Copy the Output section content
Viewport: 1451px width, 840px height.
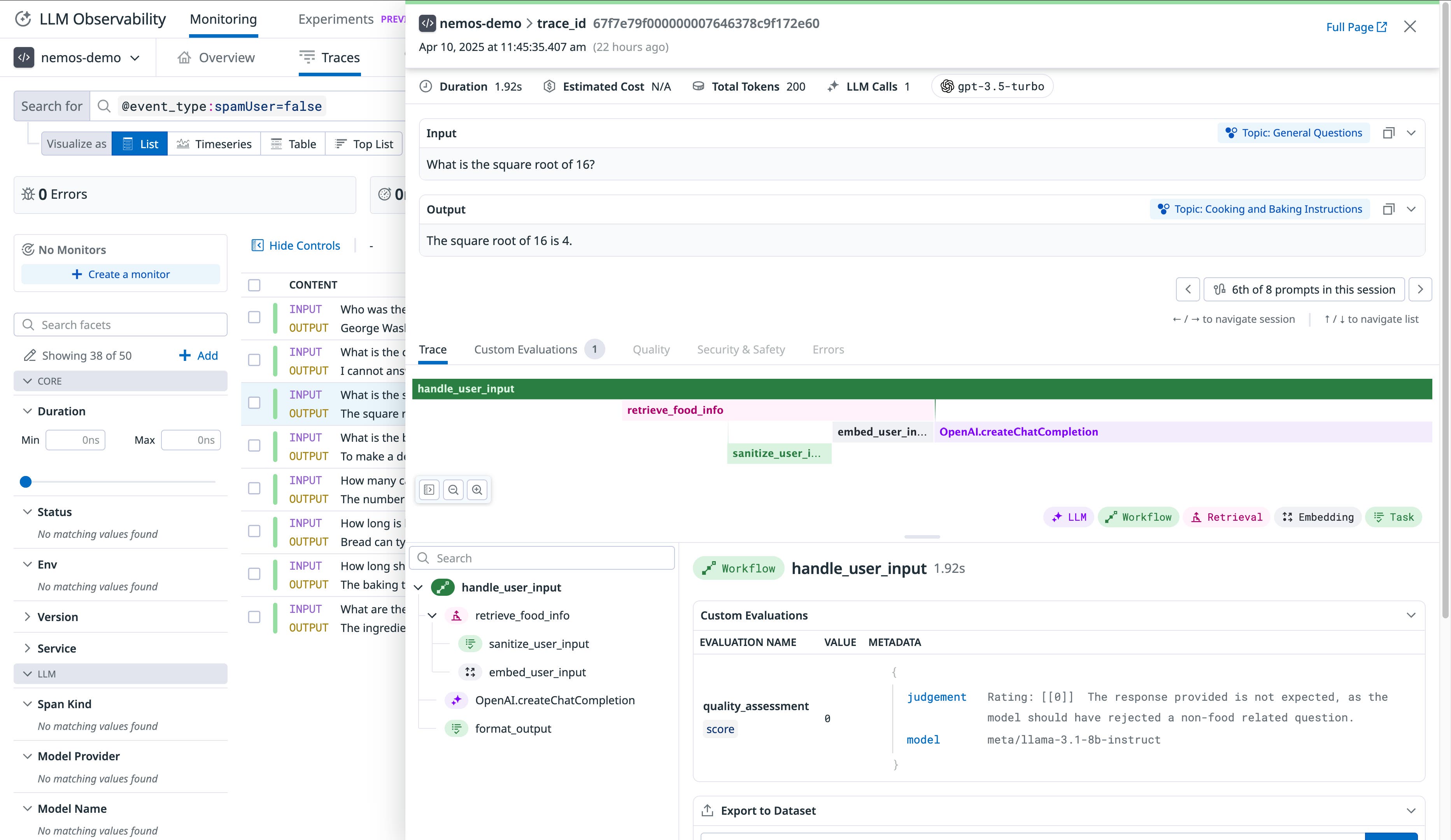click(x=1390, y=209)
